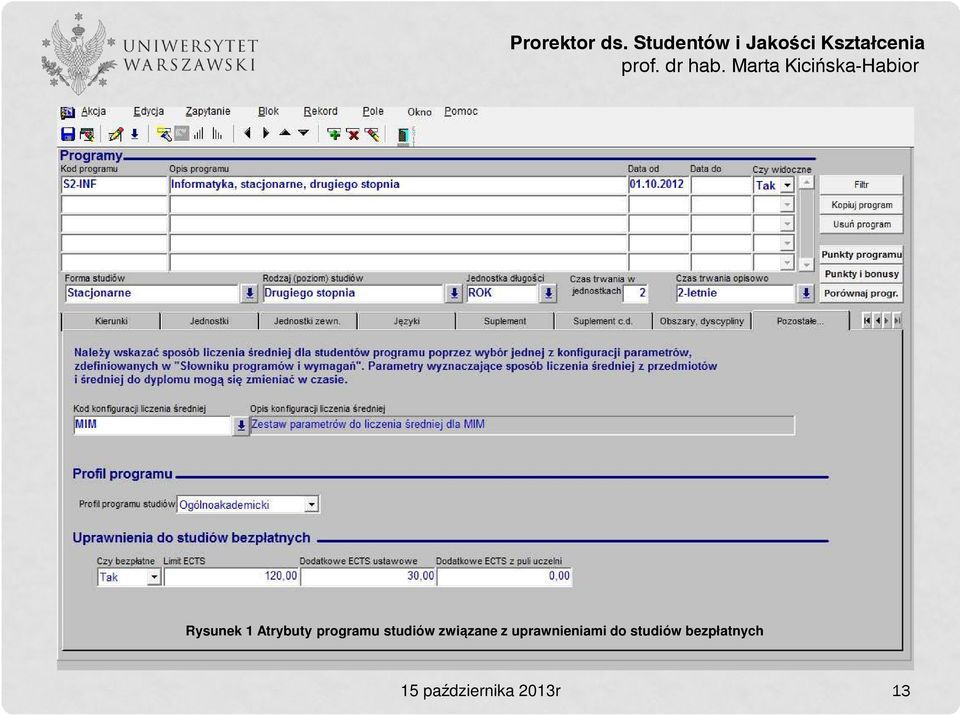This screenshot has height=715, width=960.
Task: Expand Czy widoczne dropdown in third row
Action: click(x=787, y=224)
